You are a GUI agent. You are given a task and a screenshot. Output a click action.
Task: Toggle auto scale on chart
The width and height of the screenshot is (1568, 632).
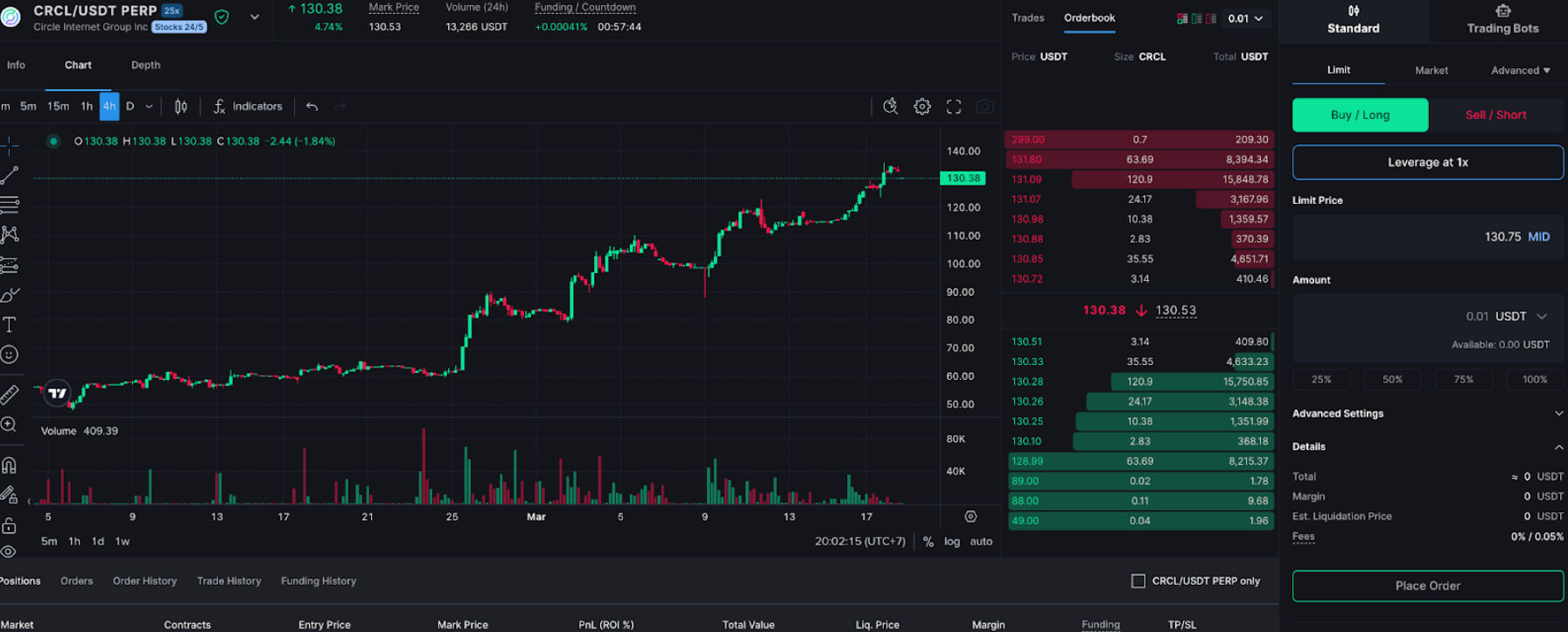(981, 541)
